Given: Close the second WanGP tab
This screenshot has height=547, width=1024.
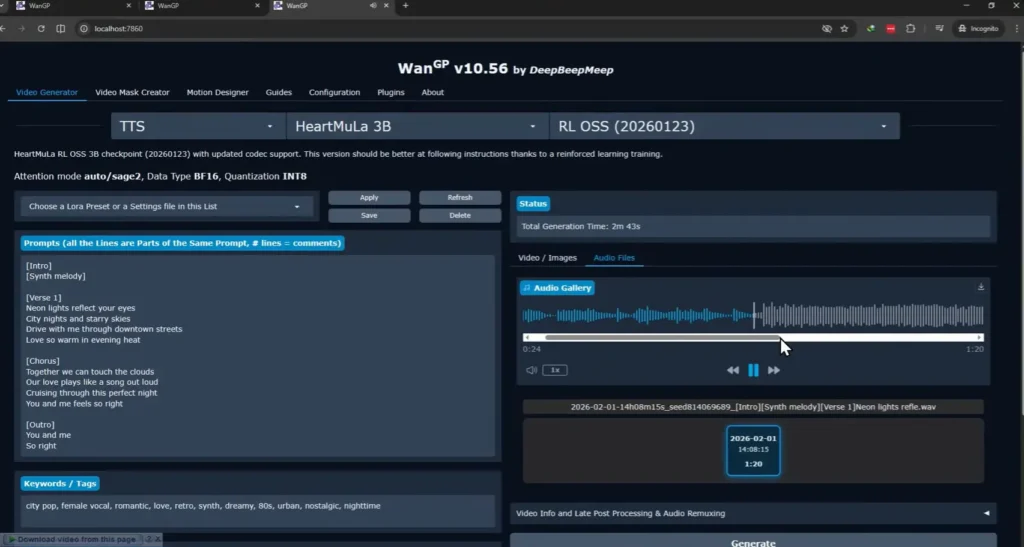Looking at the screenshot, I should click(257, 5).
